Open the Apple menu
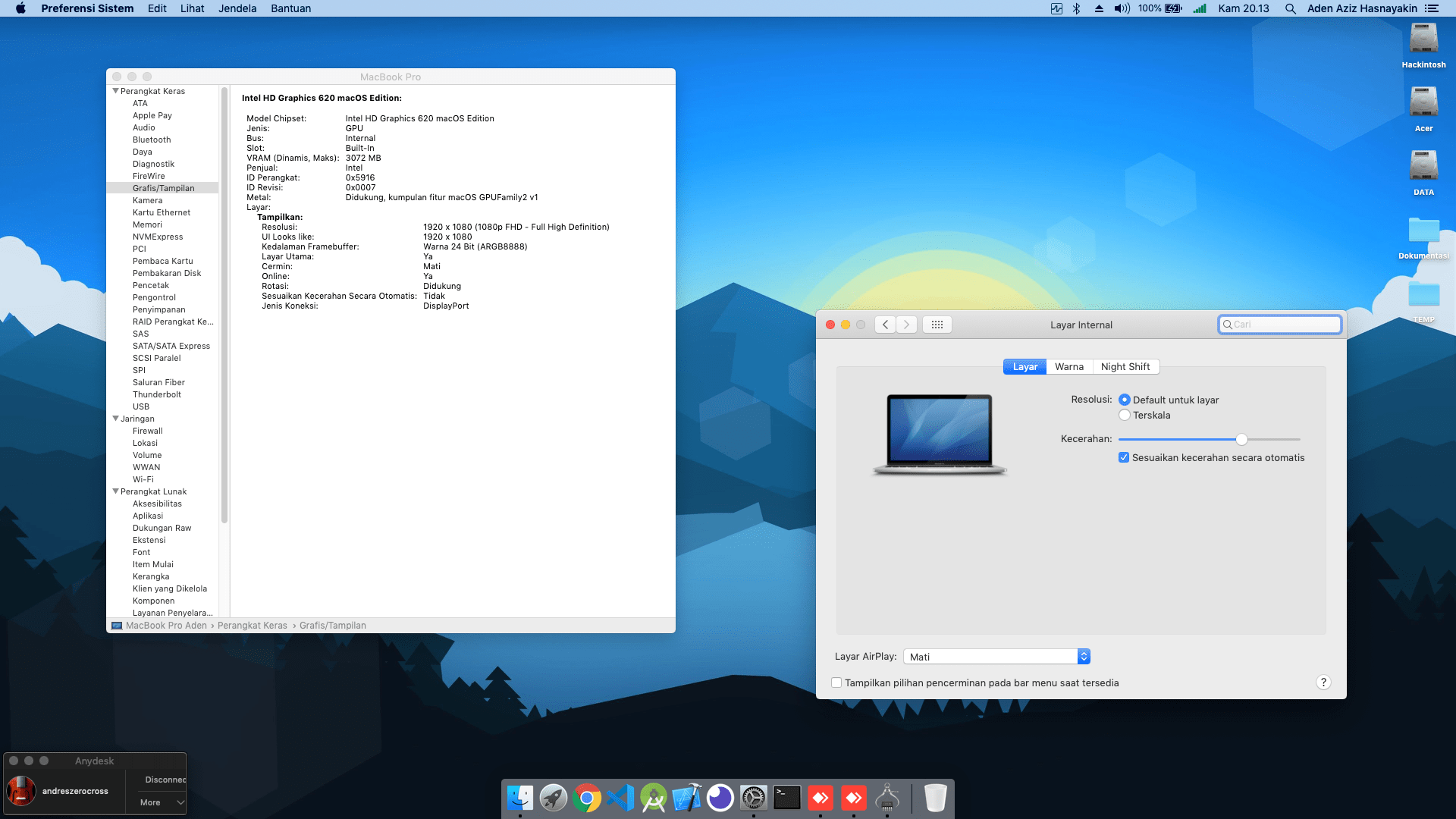The height and width of the screenshot is (819, 1456). [20, 8]
